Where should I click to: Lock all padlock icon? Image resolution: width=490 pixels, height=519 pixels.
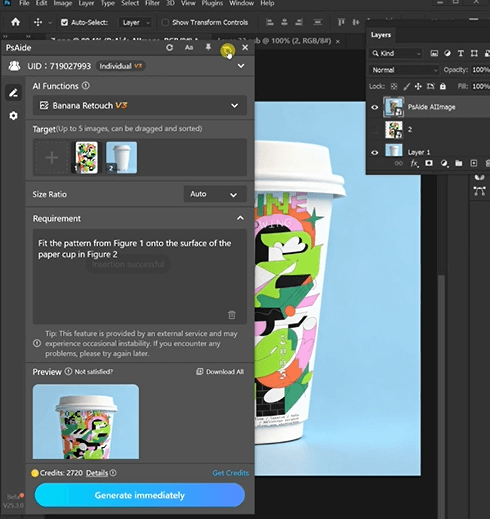click(443, 86)
